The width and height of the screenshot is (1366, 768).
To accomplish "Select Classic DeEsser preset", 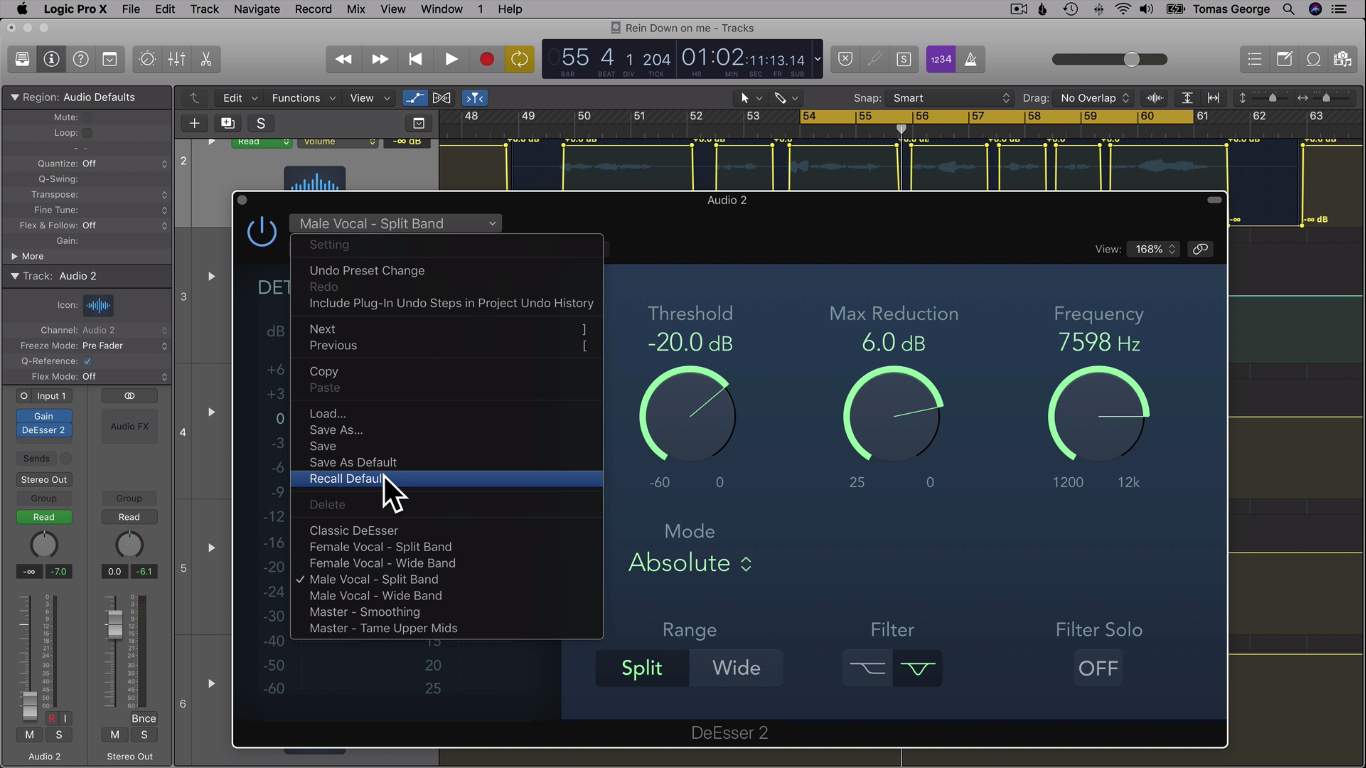I will [447, 531].
